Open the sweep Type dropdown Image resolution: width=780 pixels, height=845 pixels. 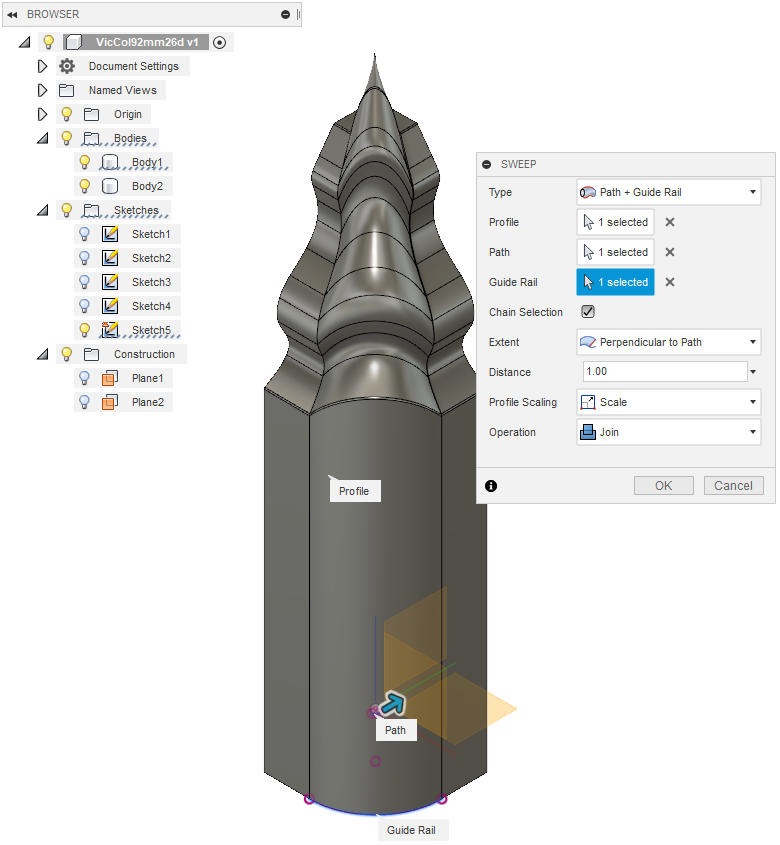click(668, 192)
